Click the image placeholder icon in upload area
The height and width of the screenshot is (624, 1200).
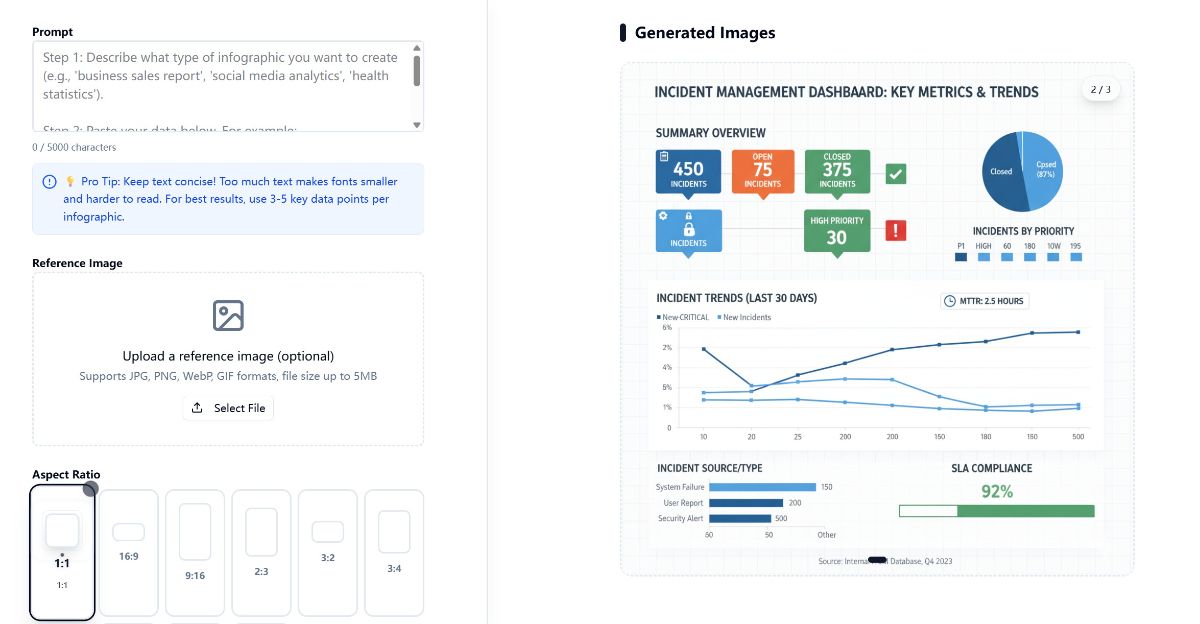228,316
